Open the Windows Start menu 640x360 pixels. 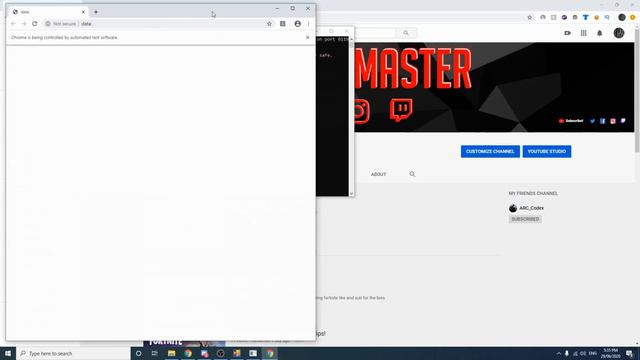tap(8, 353)
